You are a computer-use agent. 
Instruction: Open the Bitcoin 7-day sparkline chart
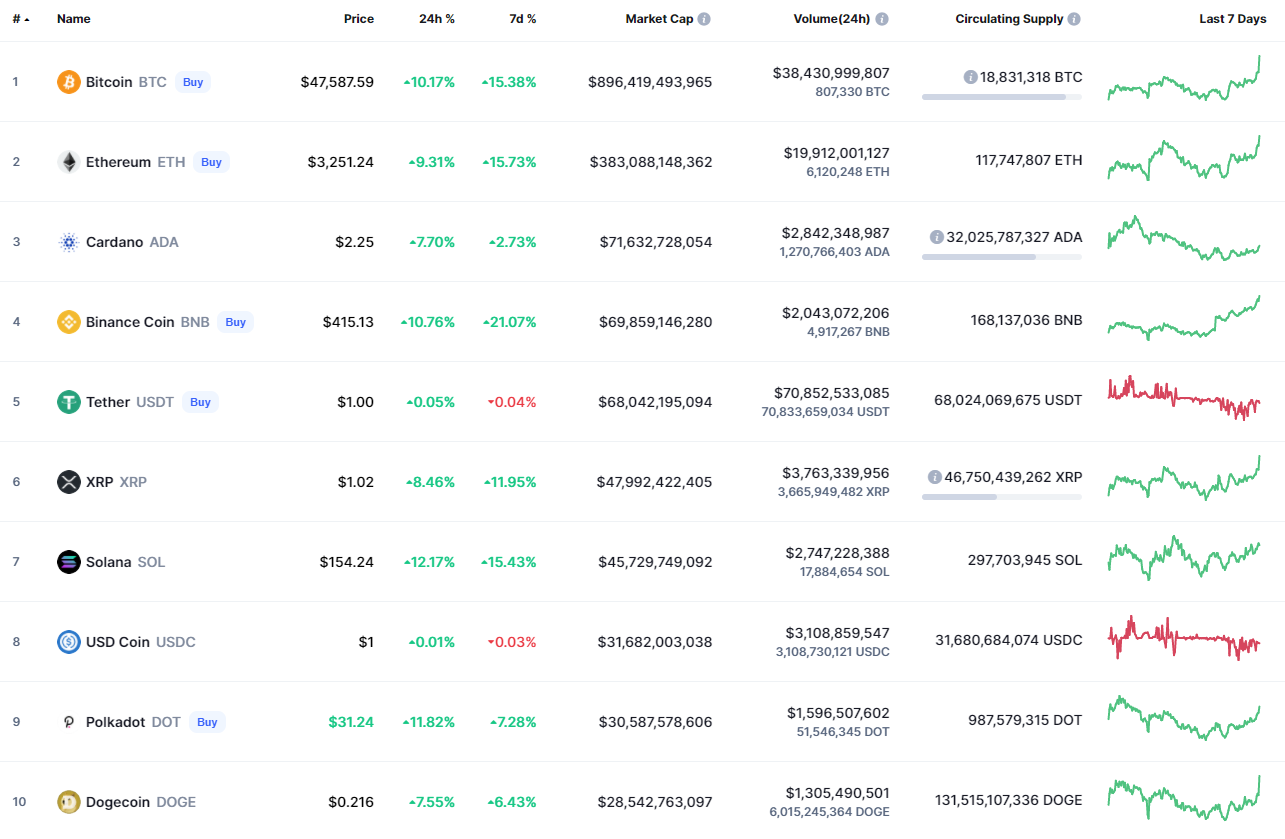(1184, 78)
